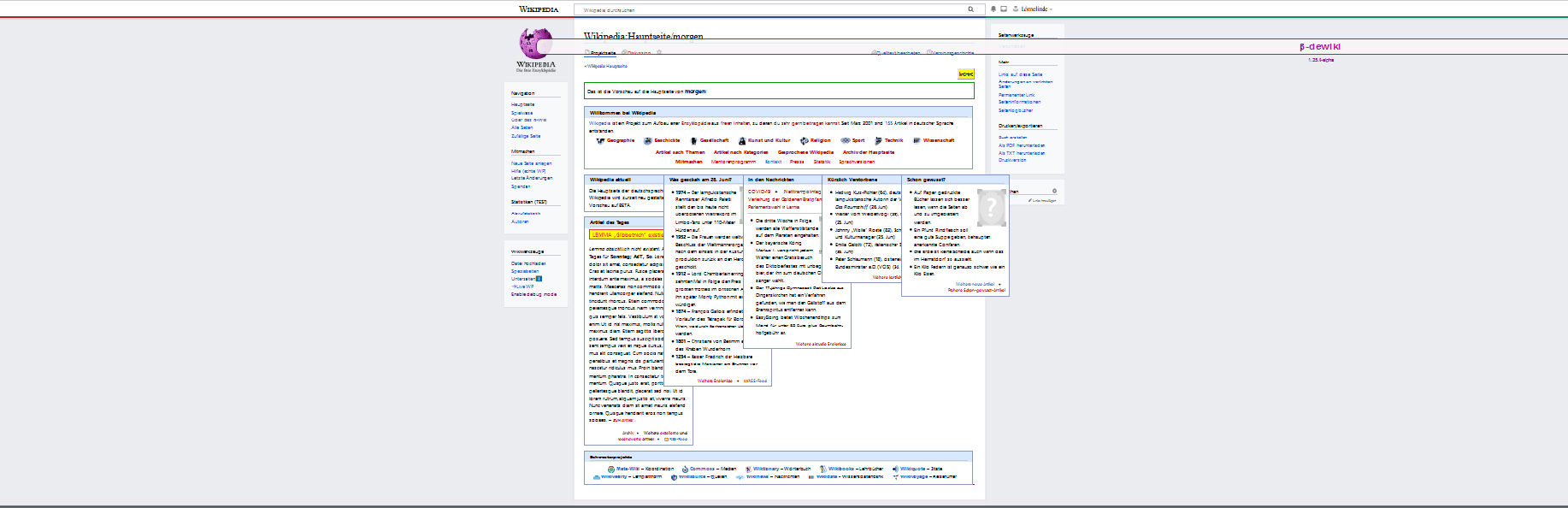Click the Wikivoyage logo icon

[896, 477]
